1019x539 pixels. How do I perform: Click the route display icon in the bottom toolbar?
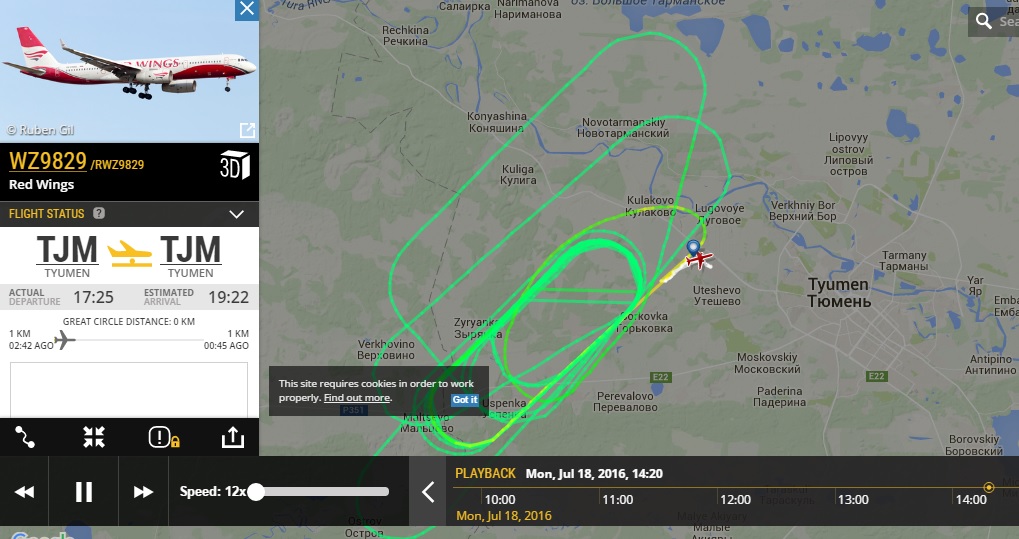point(25,437)
